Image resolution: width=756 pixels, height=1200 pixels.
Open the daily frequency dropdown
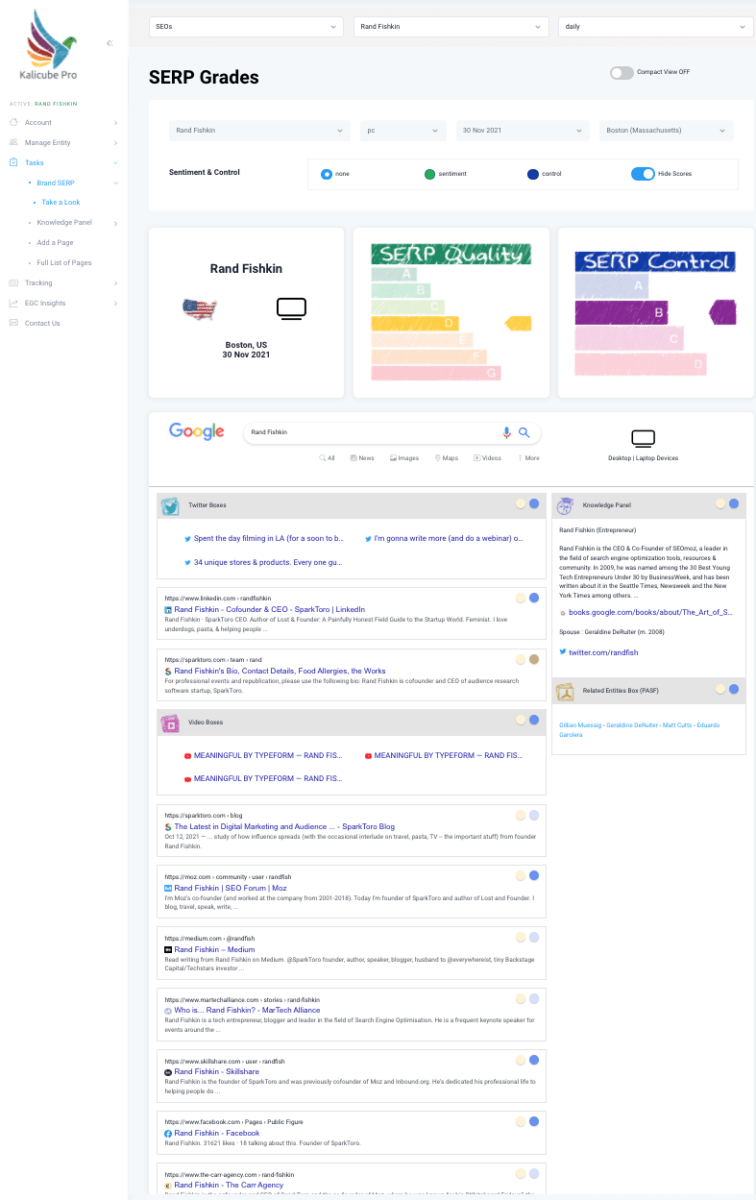coord(655,27)
